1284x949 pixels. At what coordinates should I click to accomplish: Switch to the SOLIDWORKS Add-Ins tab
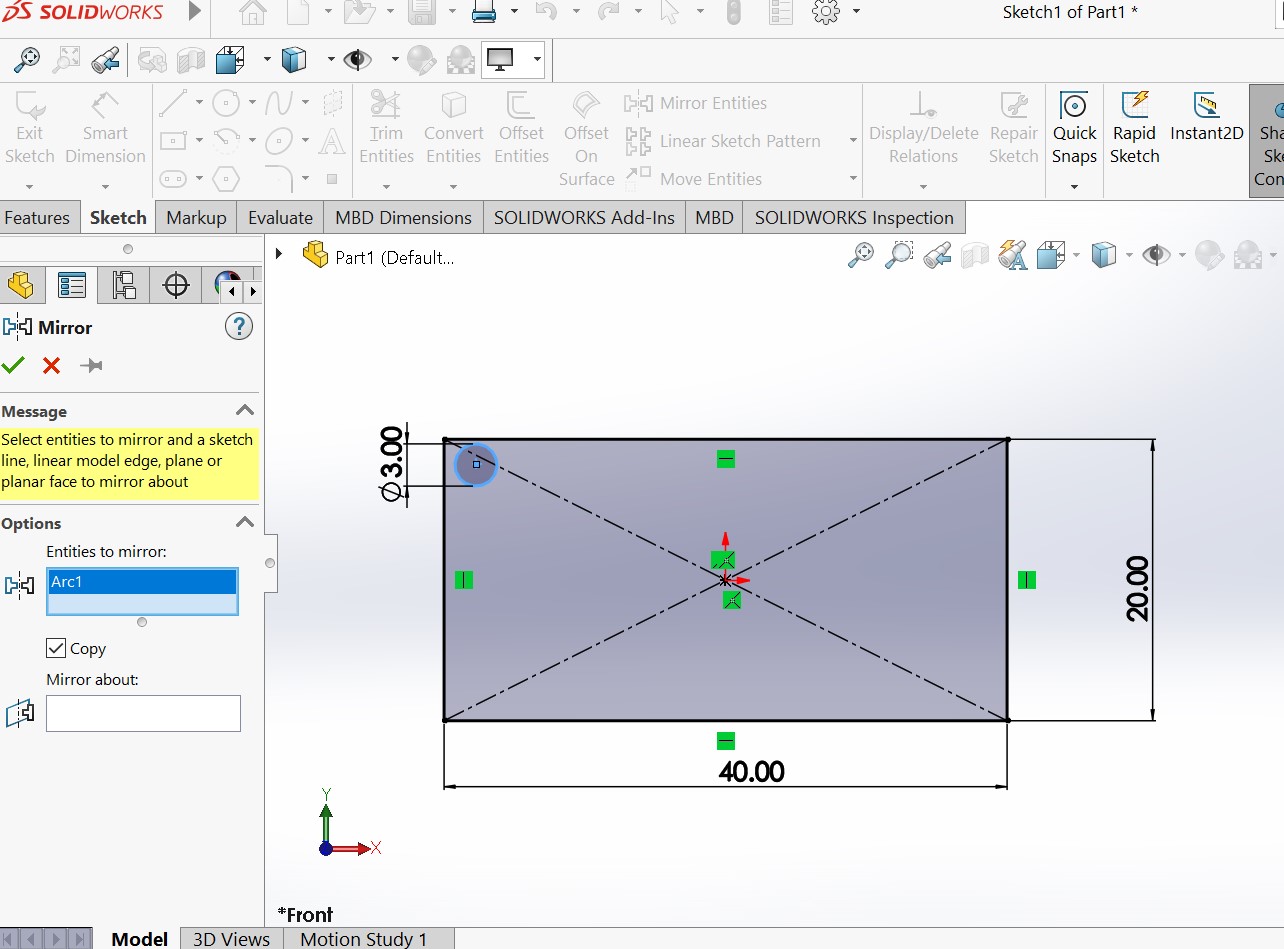coord(584,217)
